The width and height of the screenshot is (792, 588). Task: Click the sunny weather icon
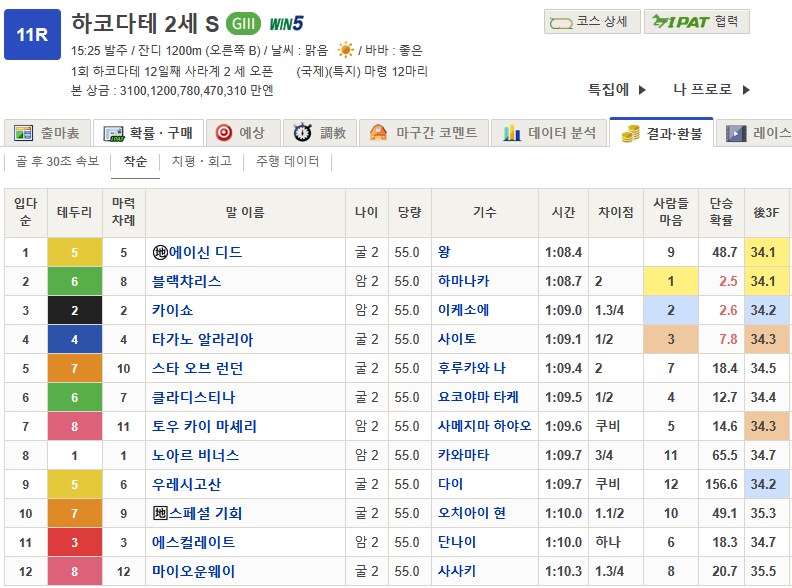click(345, 50)
